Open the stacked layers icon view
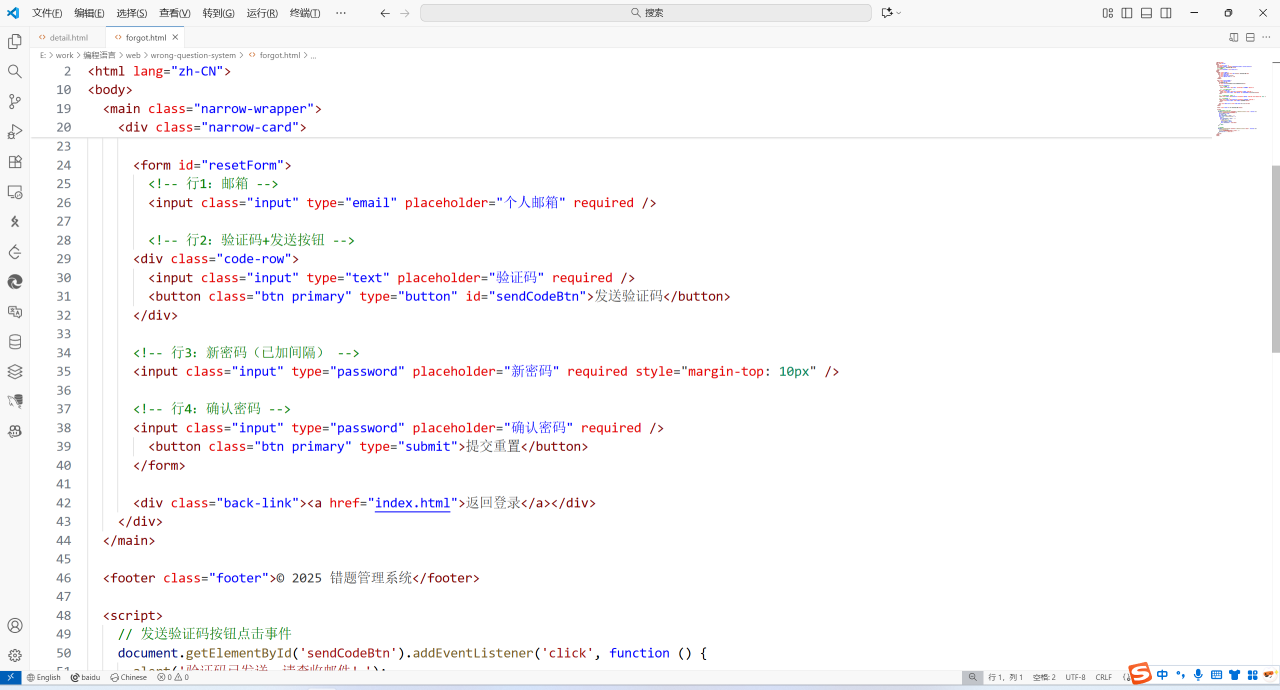The image size is (1280, 690). point(15,372)
